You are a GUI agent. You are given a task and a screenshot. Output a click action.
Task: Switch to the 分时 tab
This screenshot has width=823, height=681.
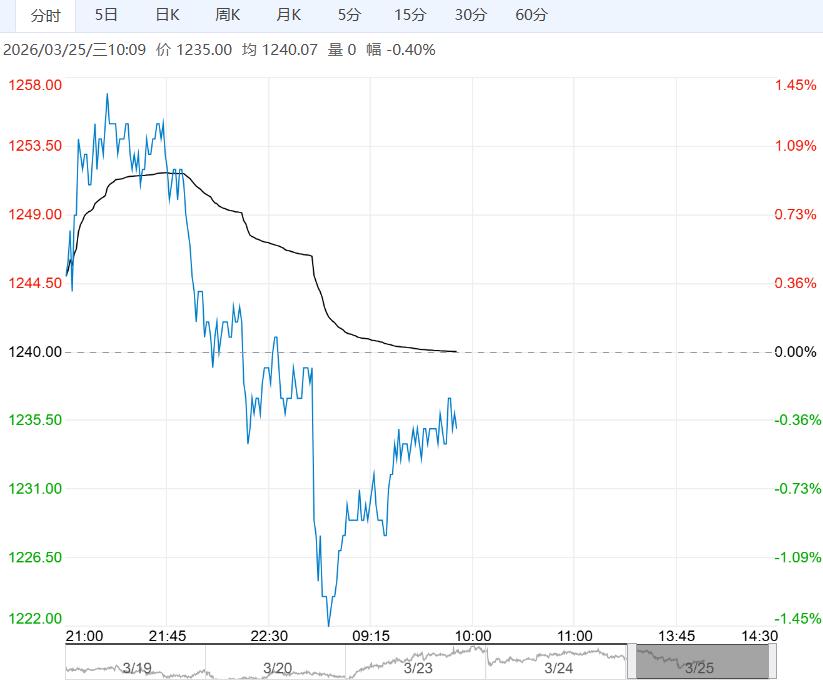[x=45, y=15]
